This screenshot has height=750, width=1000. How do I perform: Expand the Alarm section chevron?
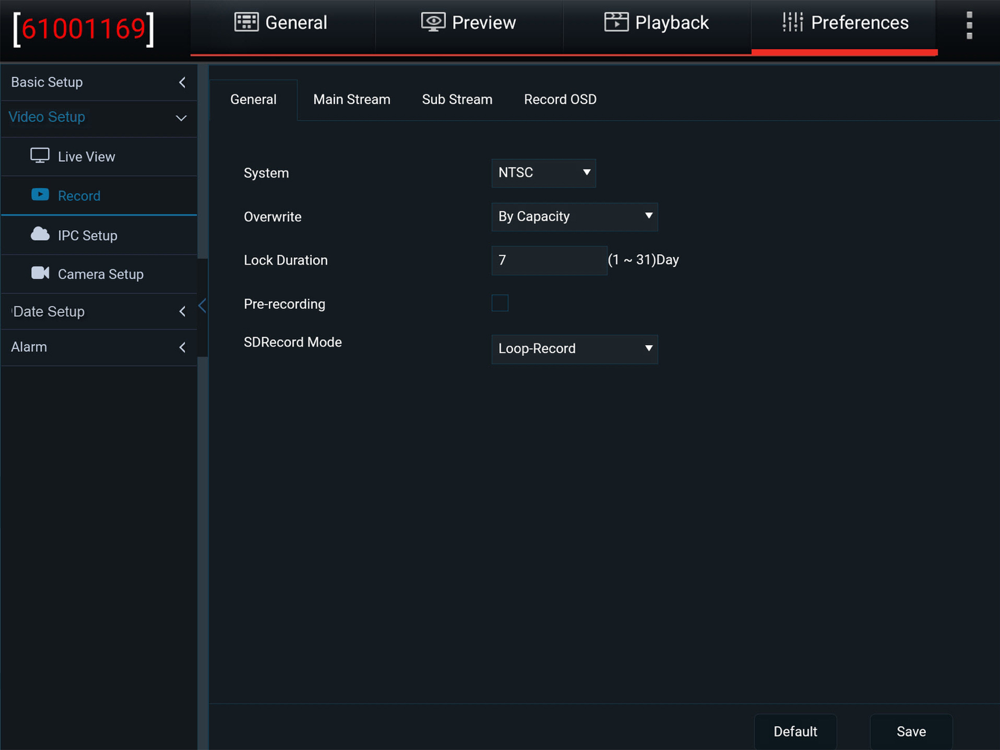coord(182,347)
